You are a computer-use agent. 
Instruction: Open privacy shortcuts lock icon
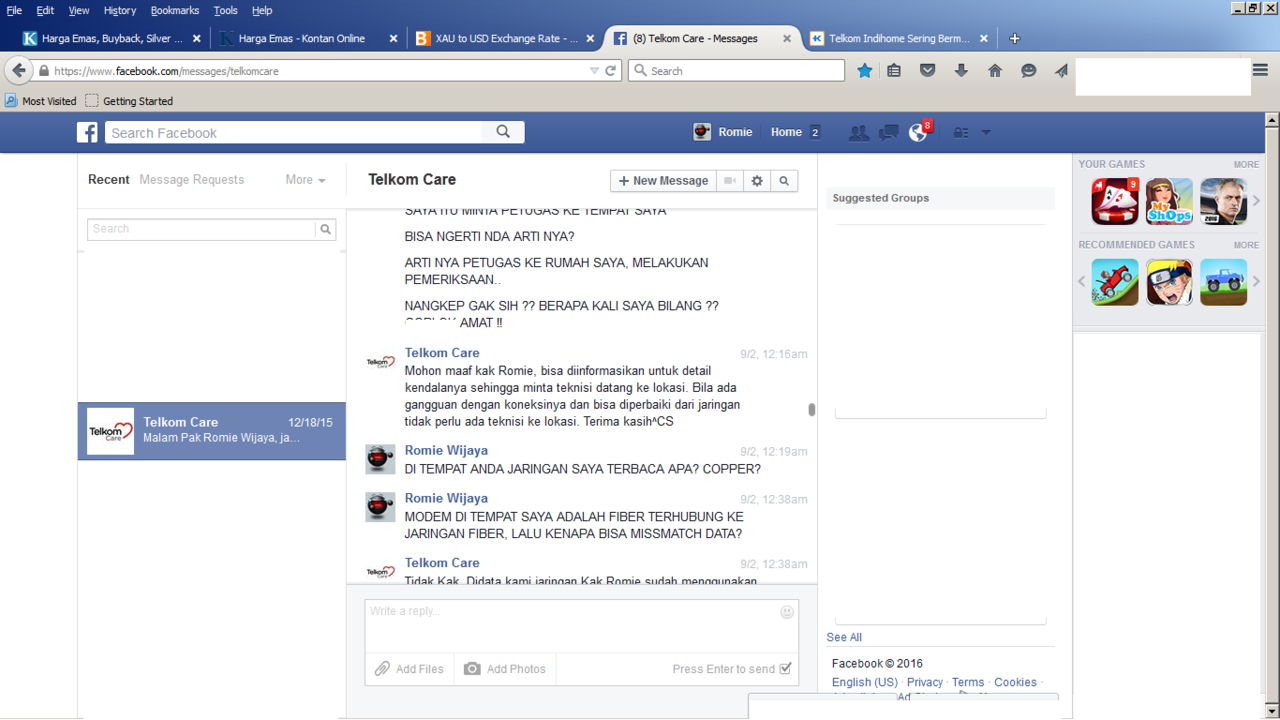[960, 132]
